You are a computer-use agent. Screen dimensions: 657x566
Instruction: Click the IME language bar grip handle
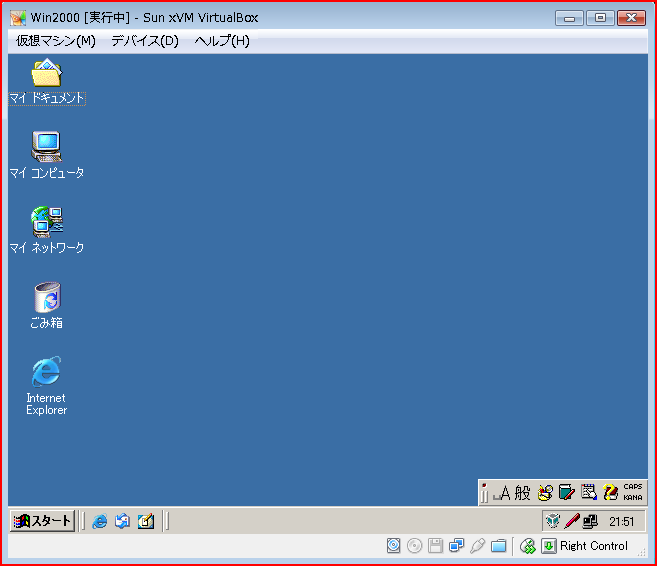coord(484,493)
